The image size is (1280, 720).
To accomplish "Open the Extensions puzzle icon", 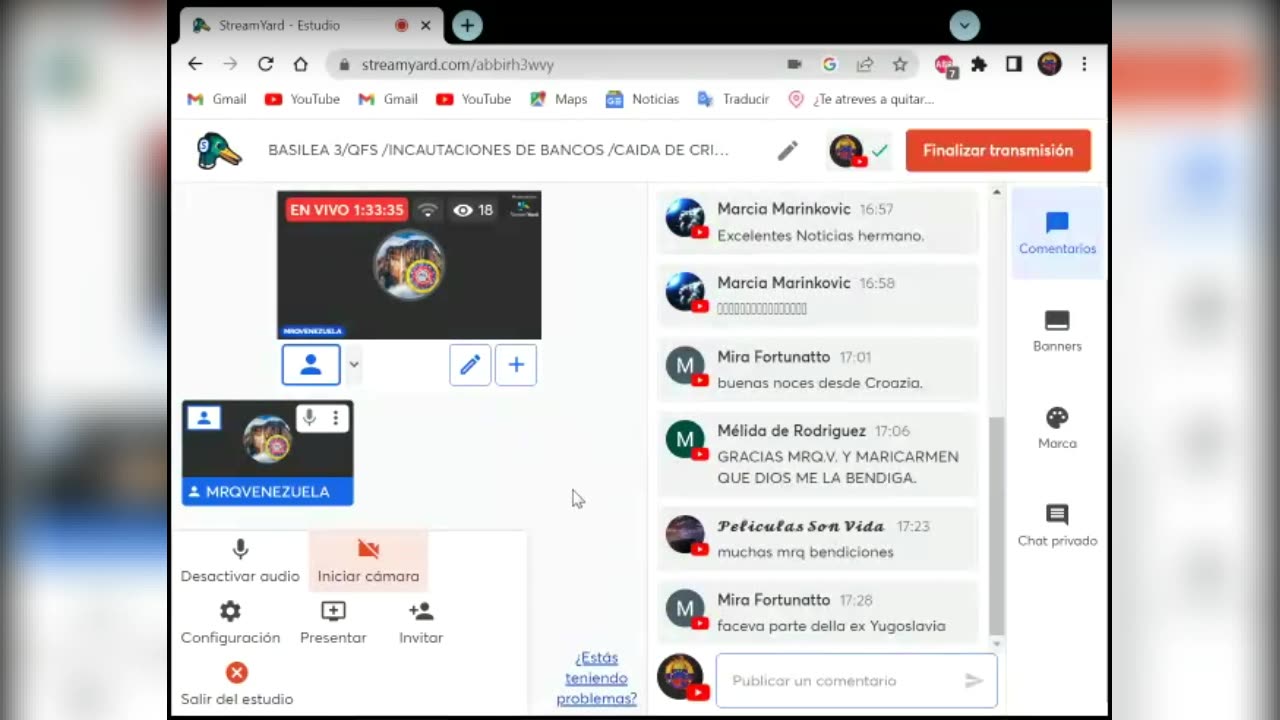I will pos(979,64).
